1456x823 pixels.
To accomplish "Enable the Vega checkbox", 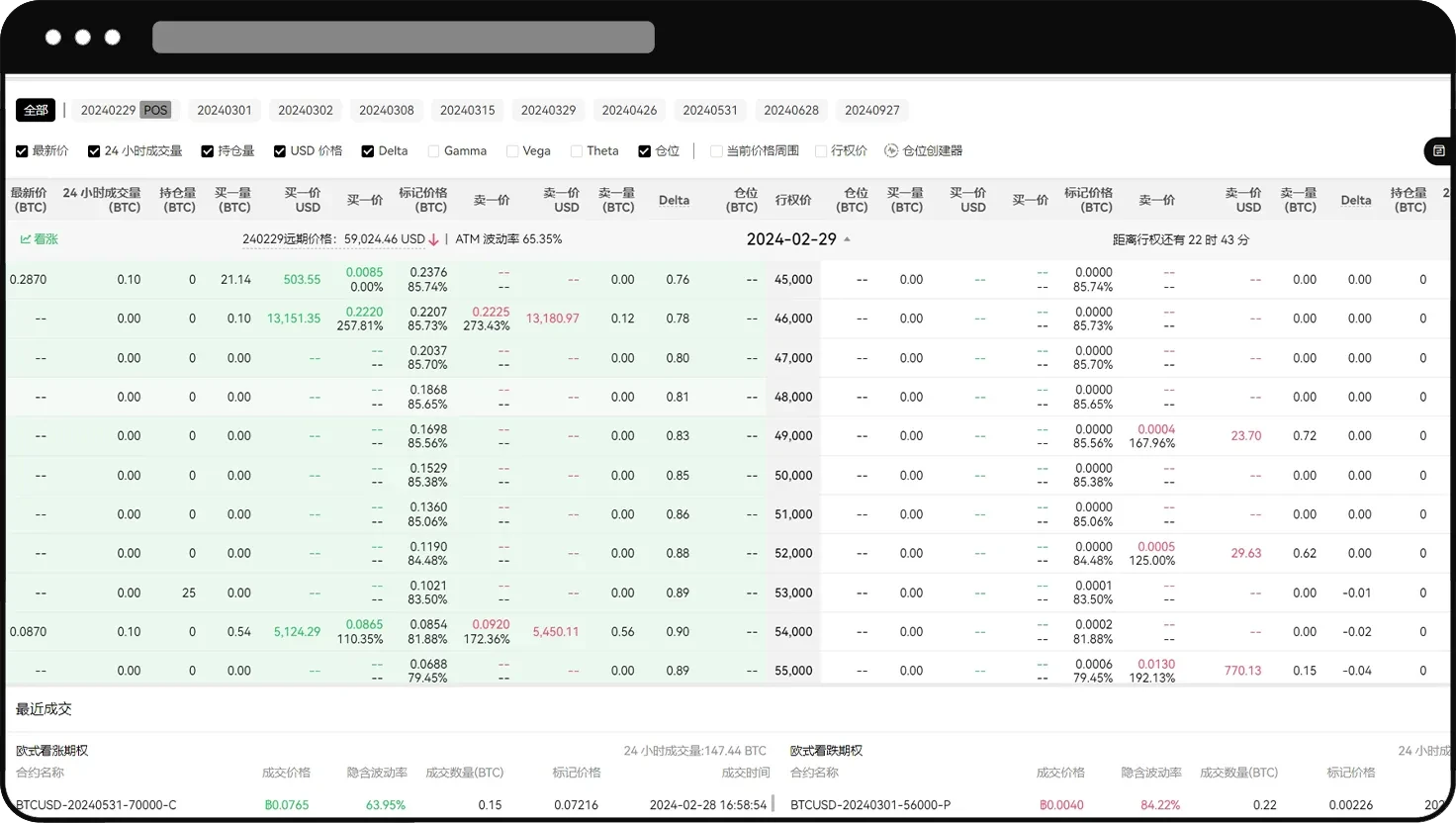I will 512,151.
